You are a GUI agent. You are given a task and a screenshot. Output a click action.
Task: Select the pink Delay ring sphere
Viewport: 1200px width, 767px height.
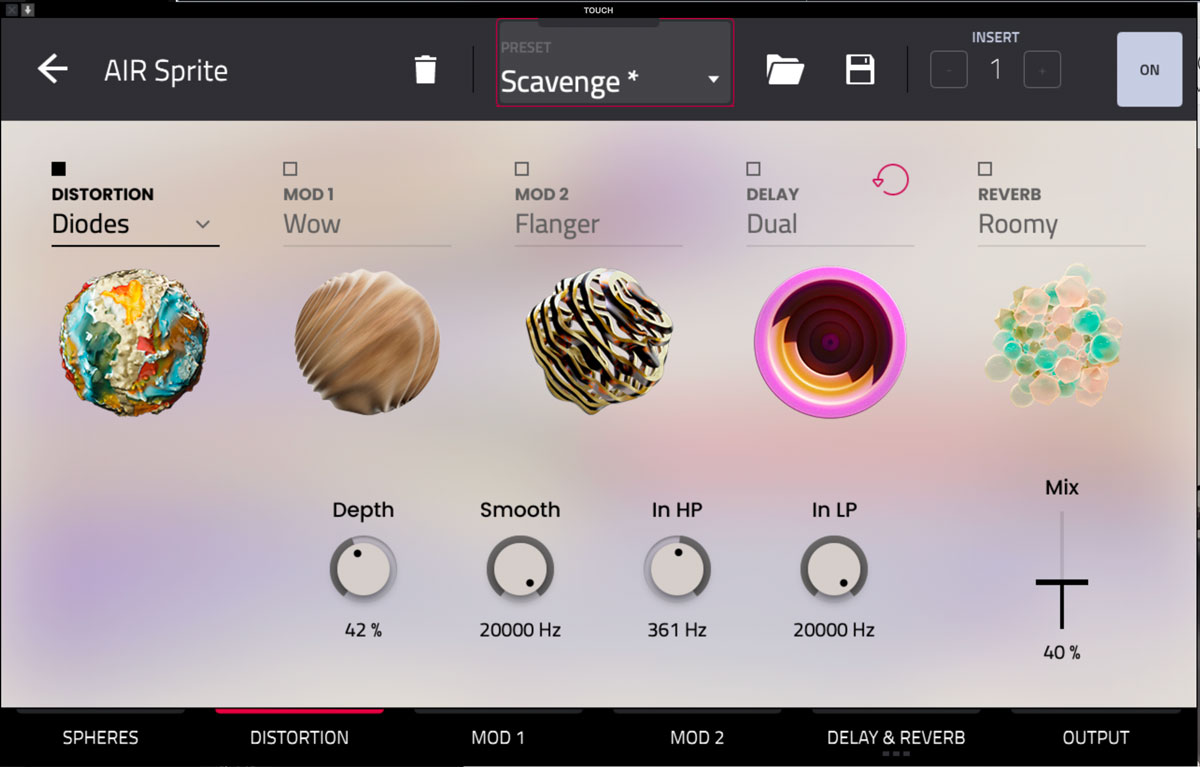(830, 342)
